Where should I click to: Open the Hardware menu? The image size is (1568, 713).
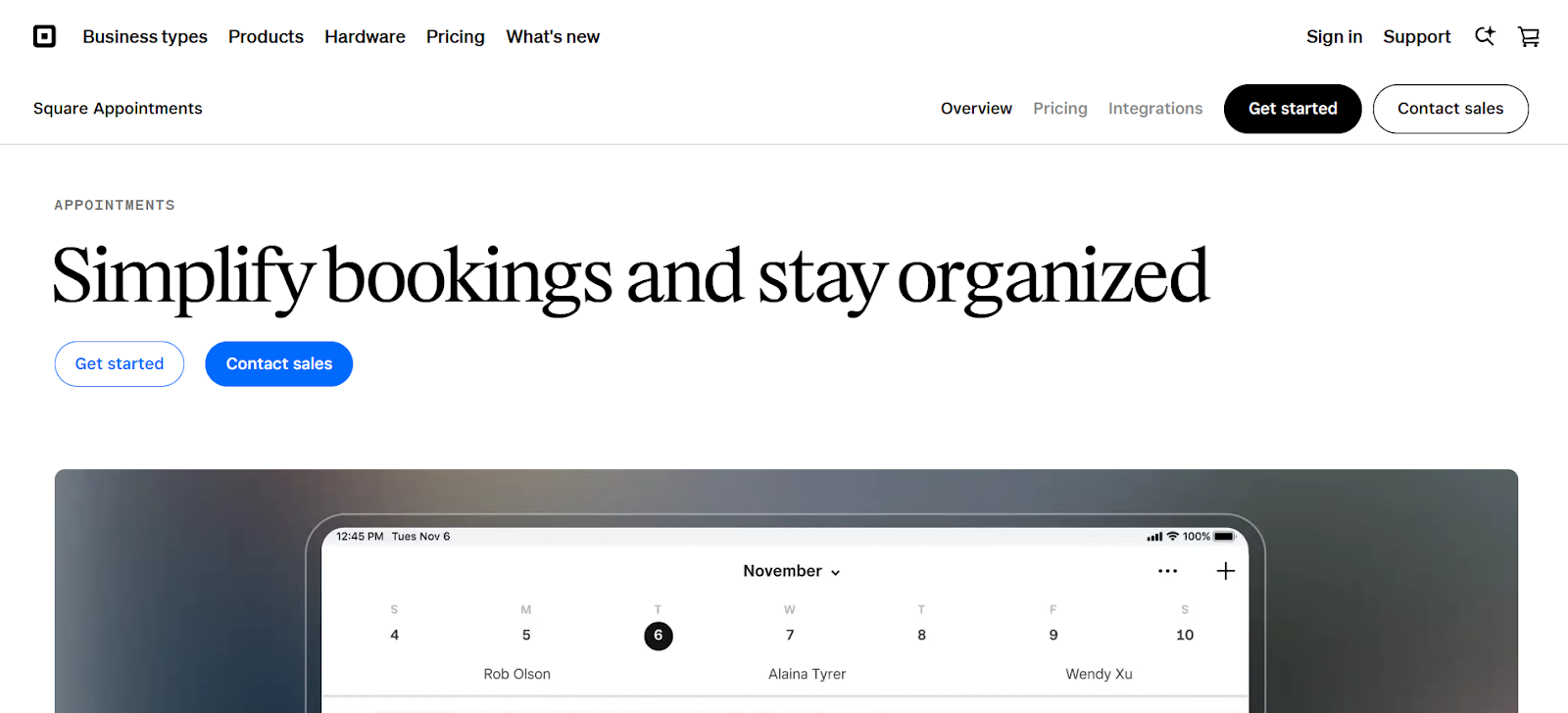[365, 36]
